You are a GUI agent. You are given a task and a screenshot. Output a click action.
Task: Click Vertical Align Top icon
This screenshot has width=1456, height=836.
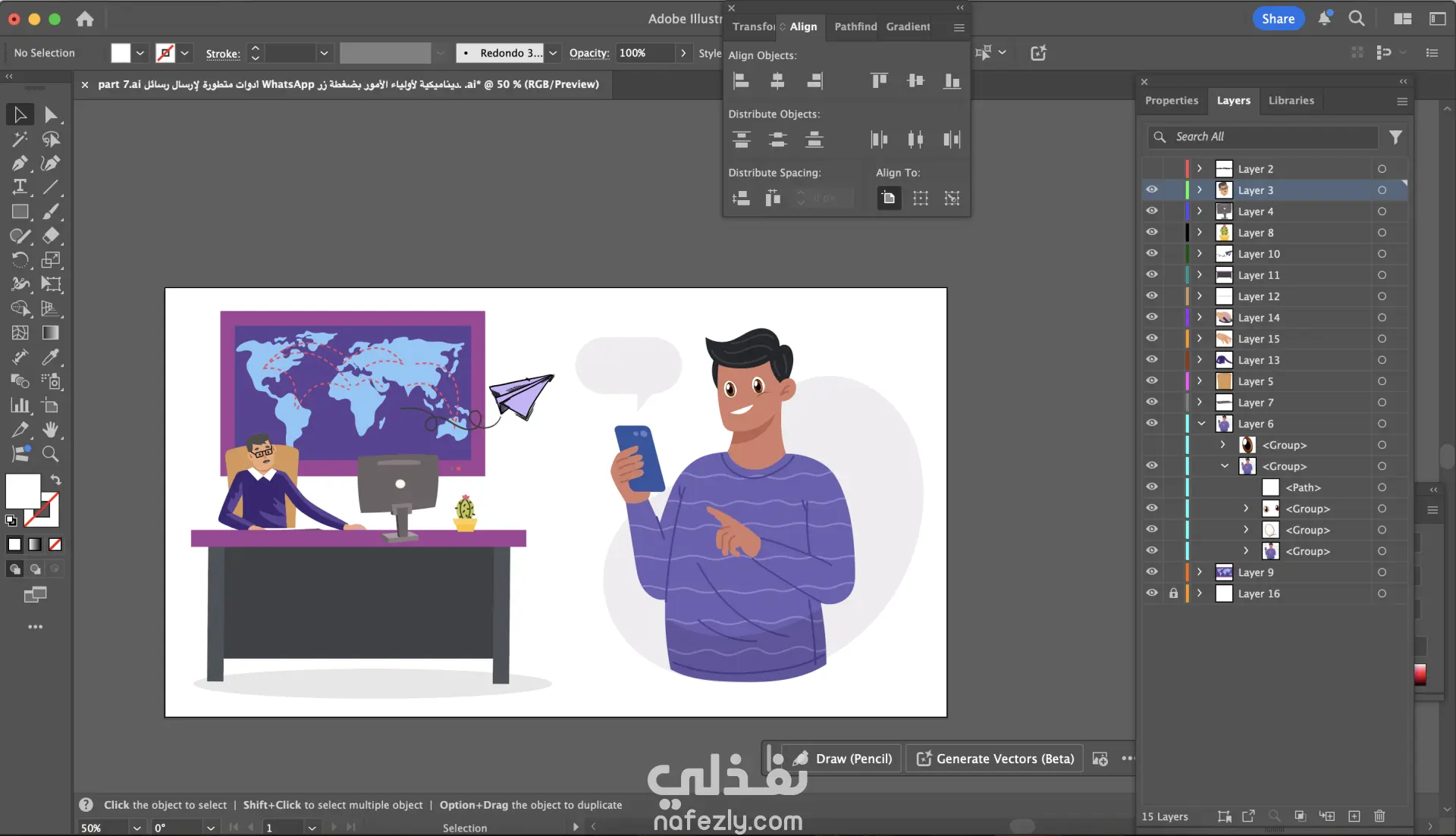(879, 81)
